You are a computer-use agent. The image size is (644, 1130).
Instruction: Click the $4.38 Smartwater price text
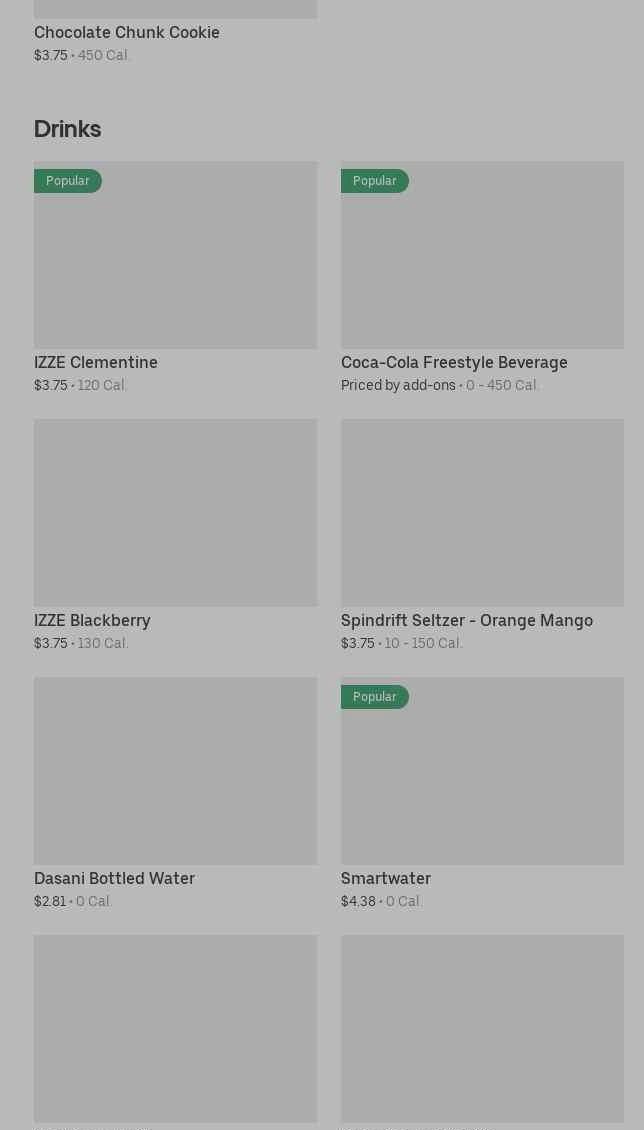tap(358, 901)
